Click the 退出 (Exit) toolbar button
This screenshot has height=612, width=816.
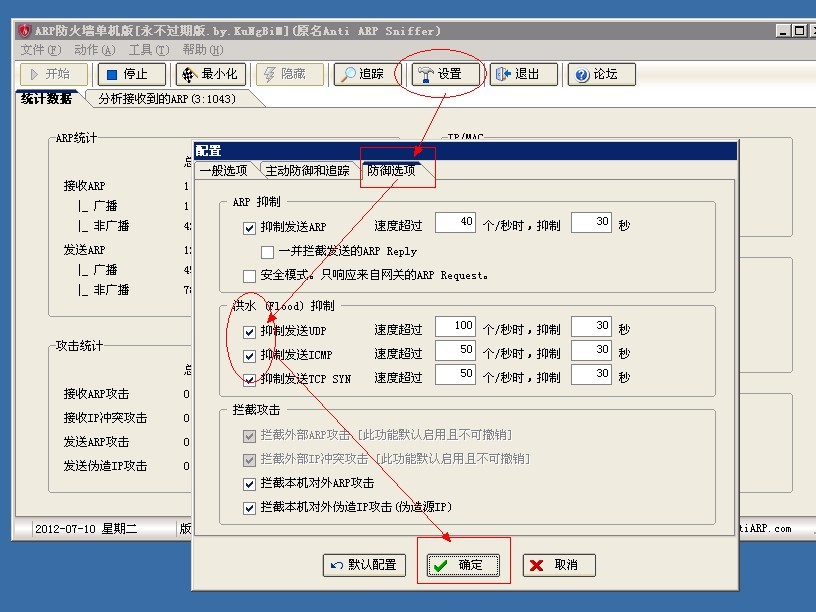pyautogui.click(x=523, y=74)
